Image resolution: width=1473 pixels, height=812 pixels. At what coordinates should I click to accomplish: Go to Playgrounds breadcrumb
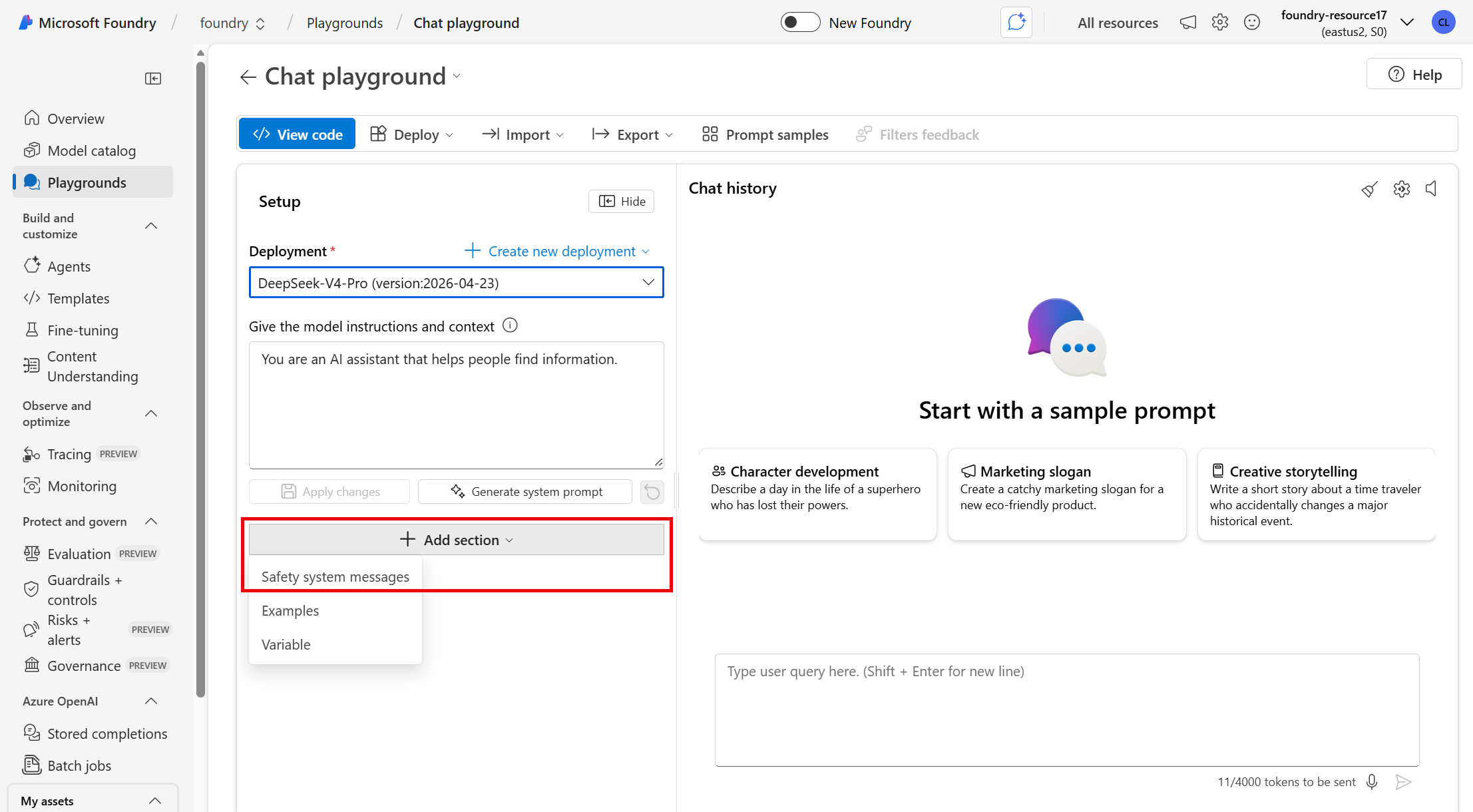(345, 23)
